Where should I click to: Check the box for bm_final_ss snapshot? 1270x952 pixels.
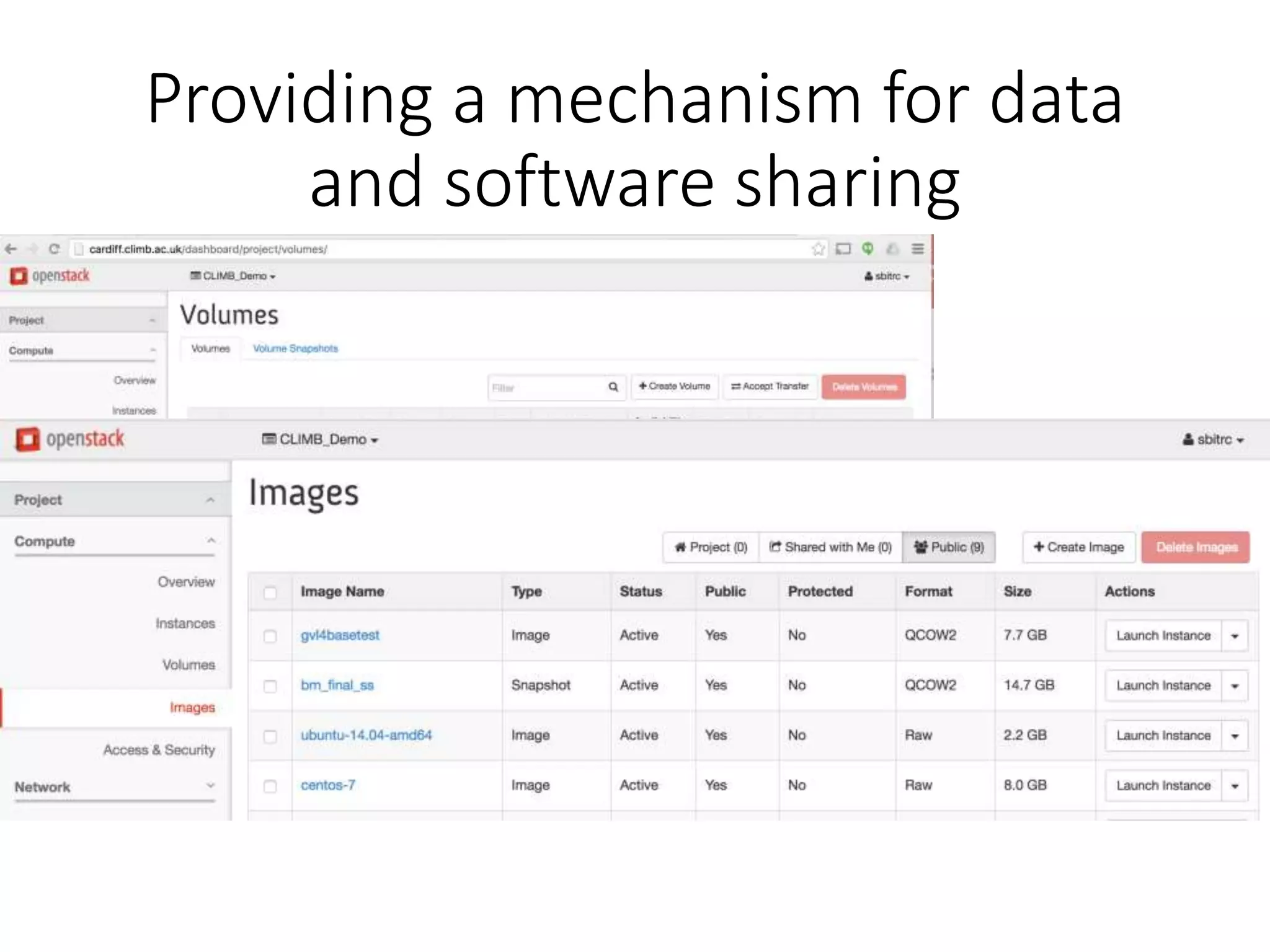tap(270, 686)
